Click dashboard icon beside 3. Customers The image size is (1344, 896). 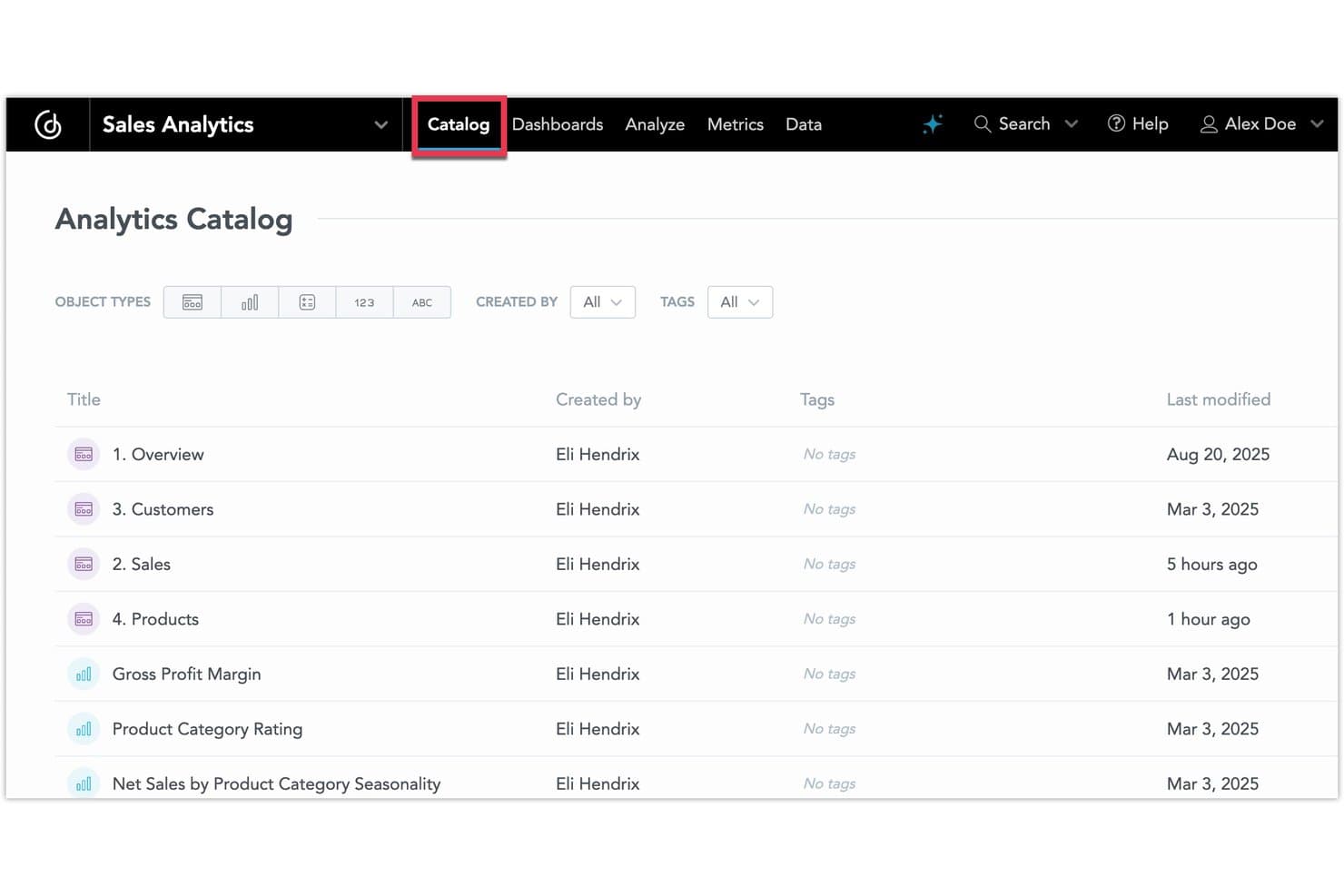pos(84,509)
